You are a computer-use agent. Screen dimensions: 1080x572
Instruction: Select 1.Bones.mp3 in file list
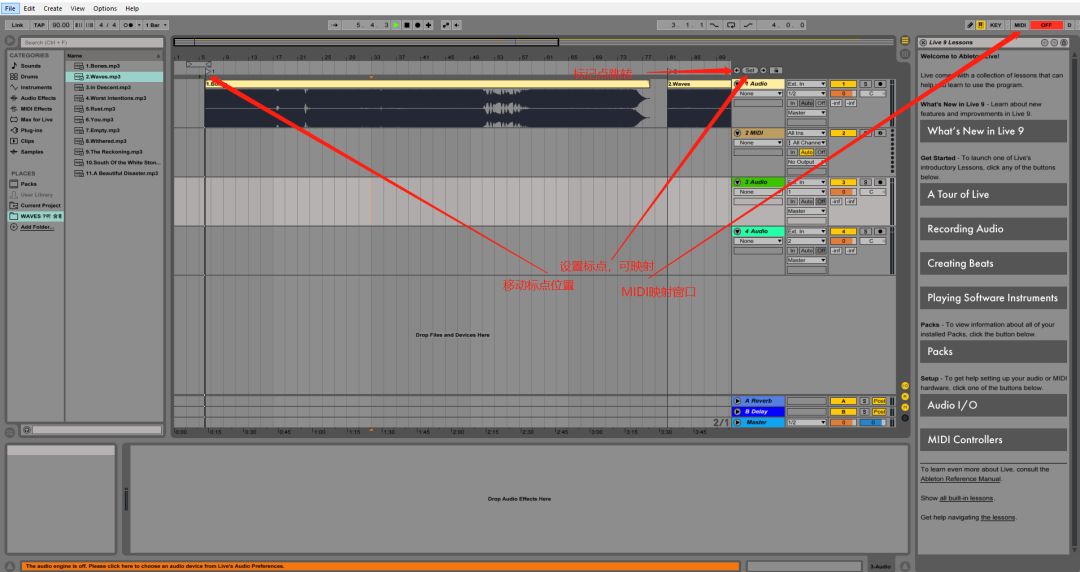tap(102, 66)
